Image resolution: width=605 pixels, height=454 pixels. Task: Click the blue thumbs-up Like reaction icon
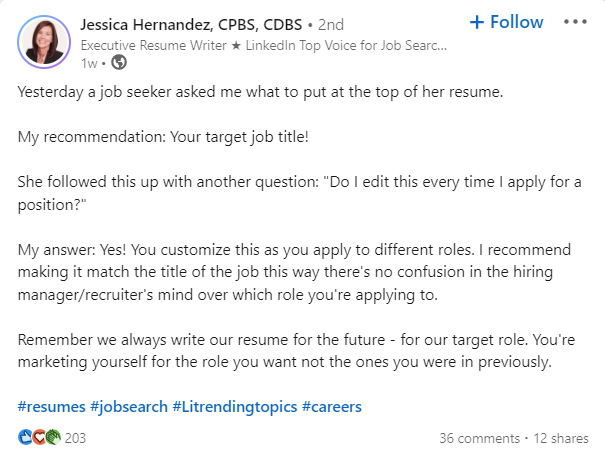[25, 438]
